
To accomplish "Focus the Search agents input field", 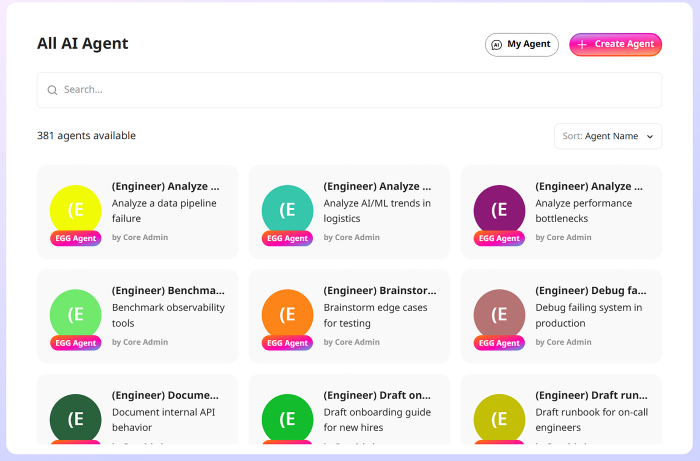I will [350, 90].
